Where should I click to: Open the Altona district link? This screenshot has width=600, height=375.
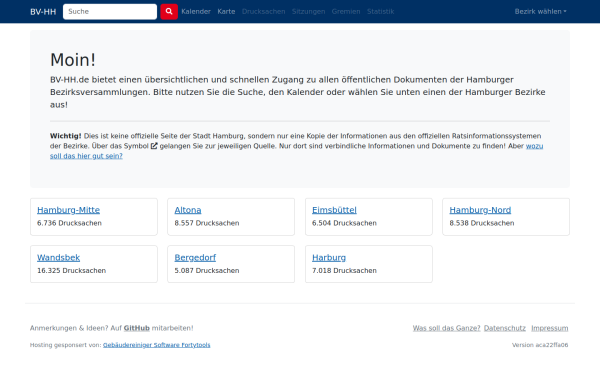[x=188, y=210]
